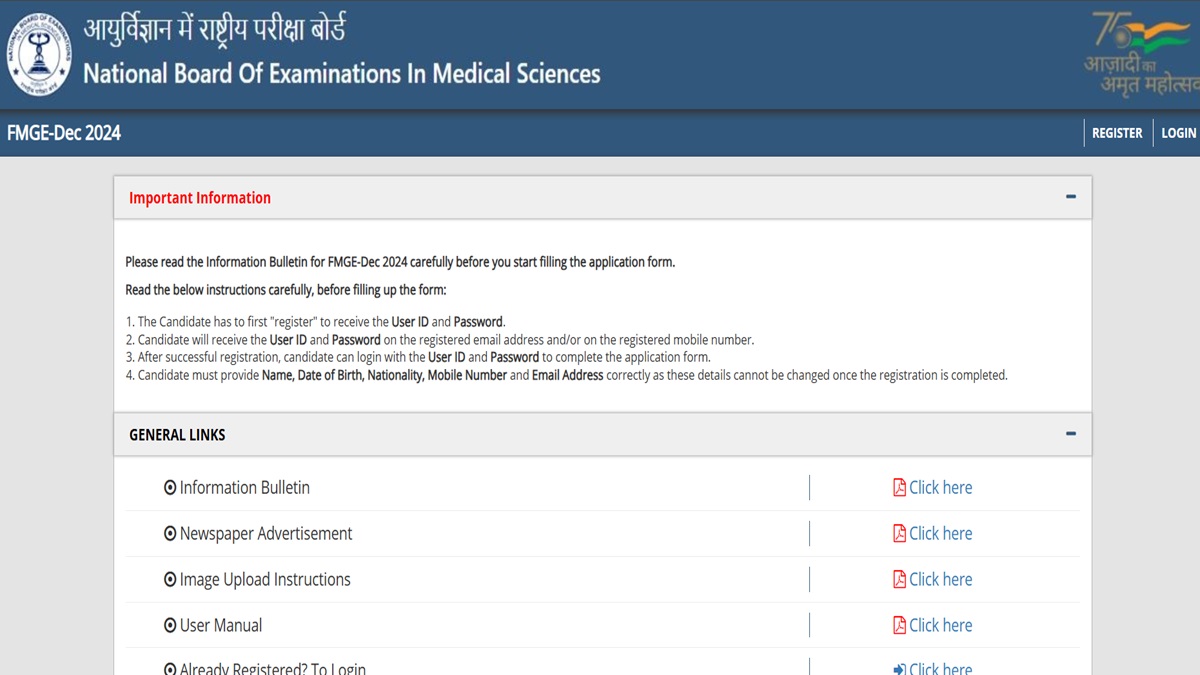Click instruction 3 about successful registration login
1200x675 pixels.
[x=418, y=357]
